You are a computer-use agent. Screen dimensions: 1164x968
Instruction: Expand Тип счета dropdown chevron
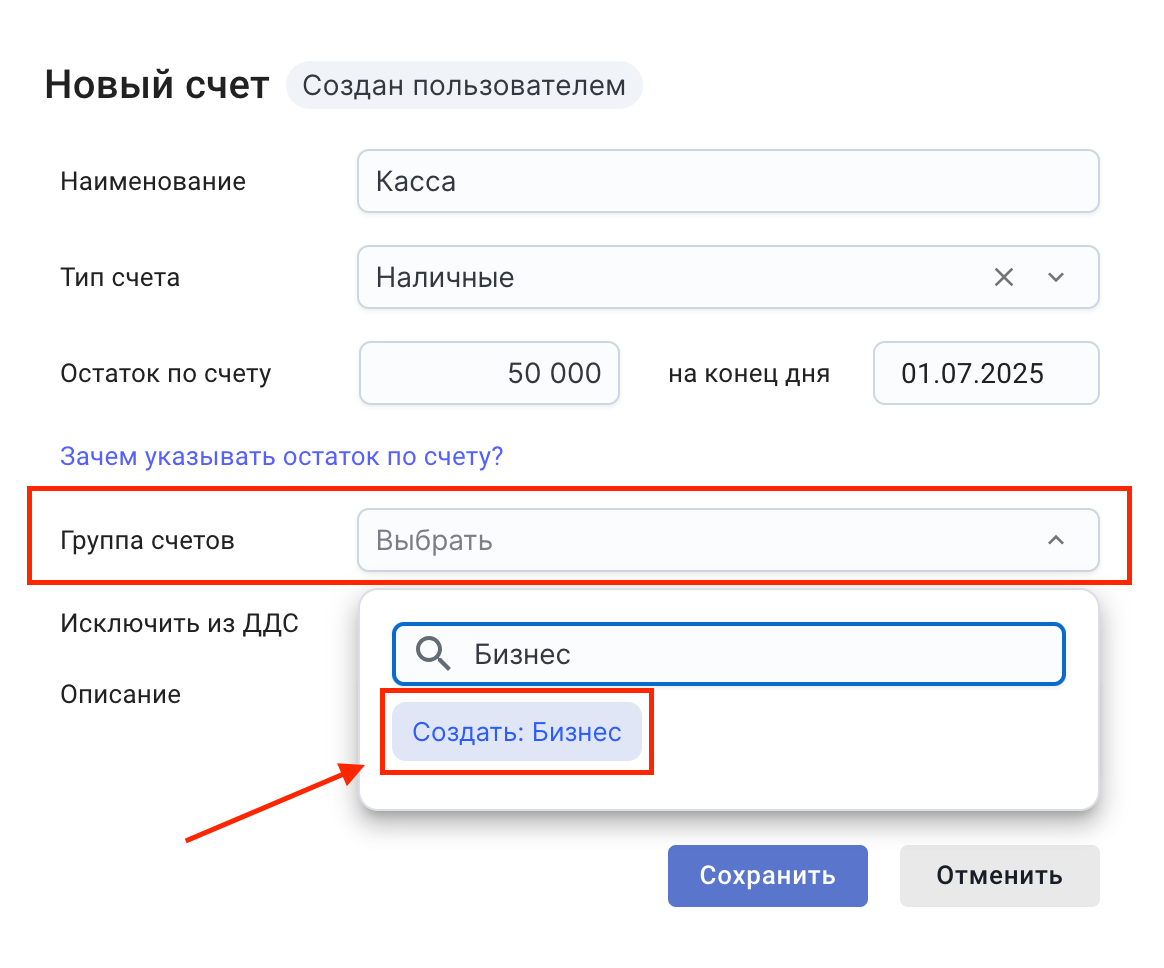point(1056,277)
